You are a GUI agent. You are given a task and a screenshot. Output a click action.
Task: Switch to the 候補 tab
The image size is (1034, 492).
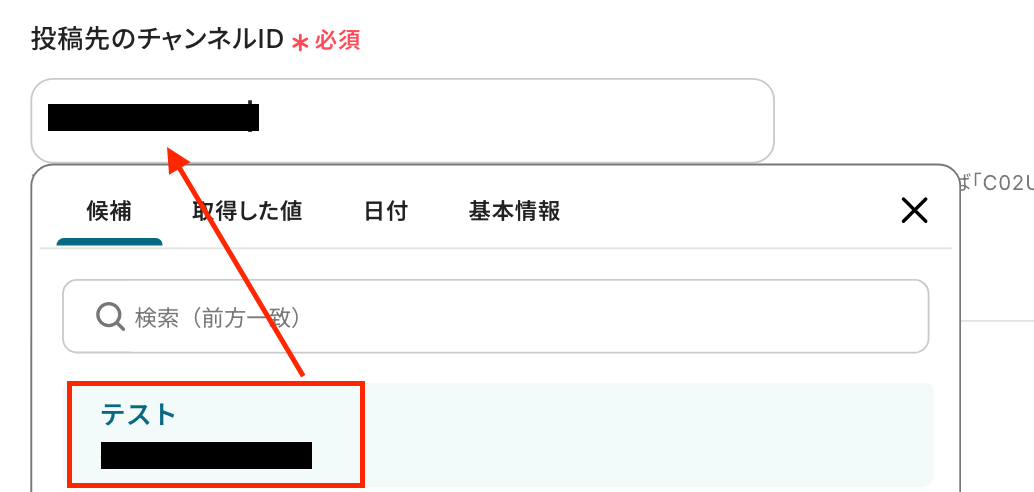(x=109, y=212)
